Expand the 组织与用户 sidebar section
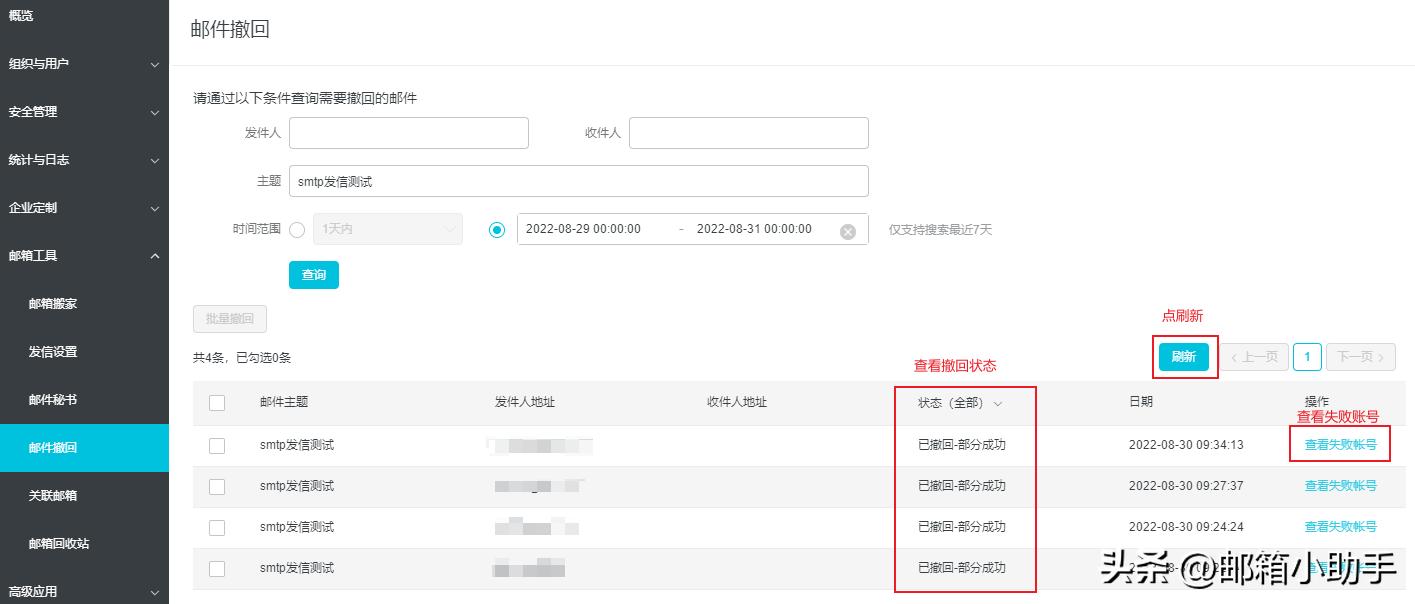 [x=84, y=63]
